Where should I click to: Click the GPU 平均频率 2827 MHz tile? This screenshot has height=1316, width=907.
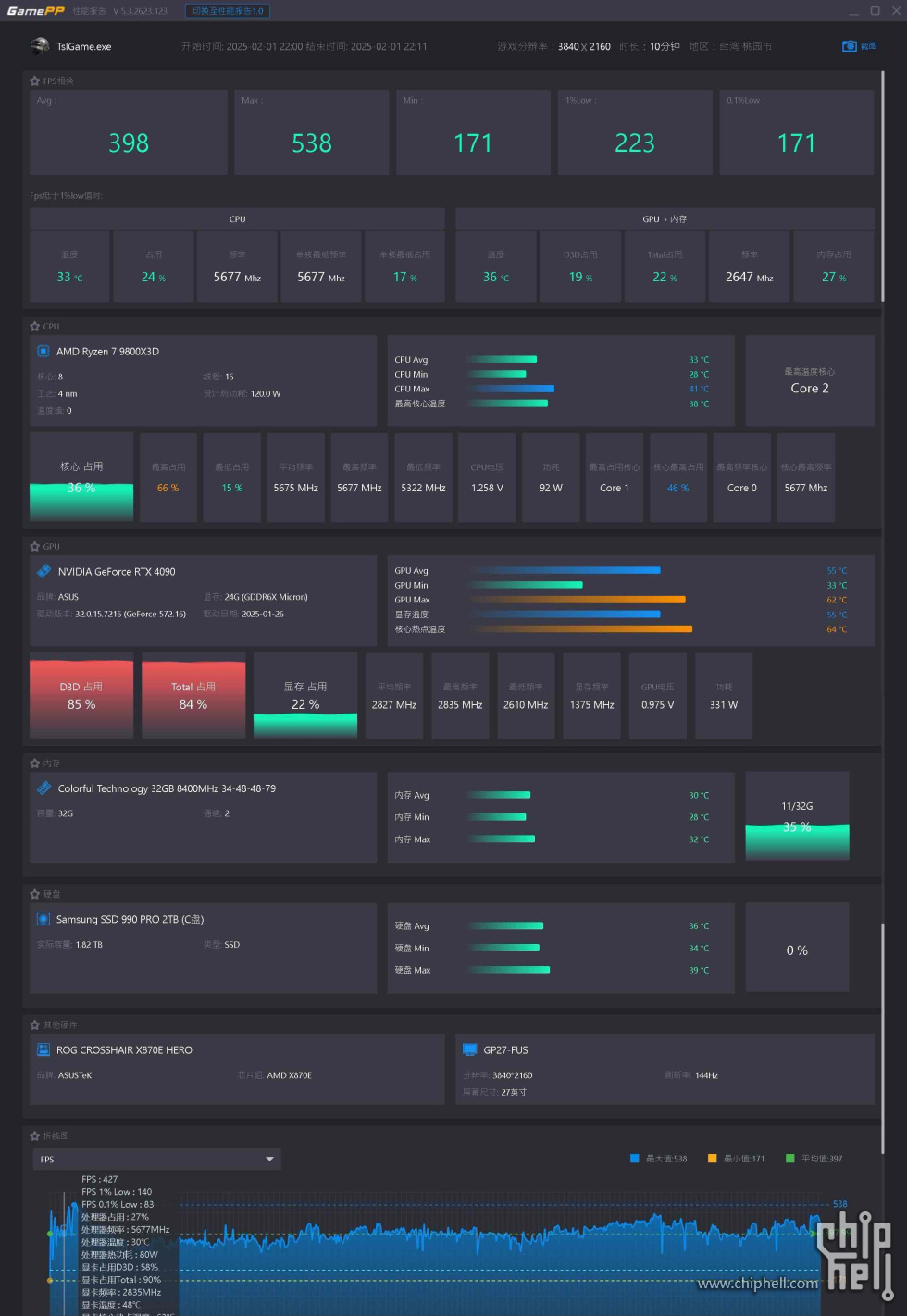[394, 696]
